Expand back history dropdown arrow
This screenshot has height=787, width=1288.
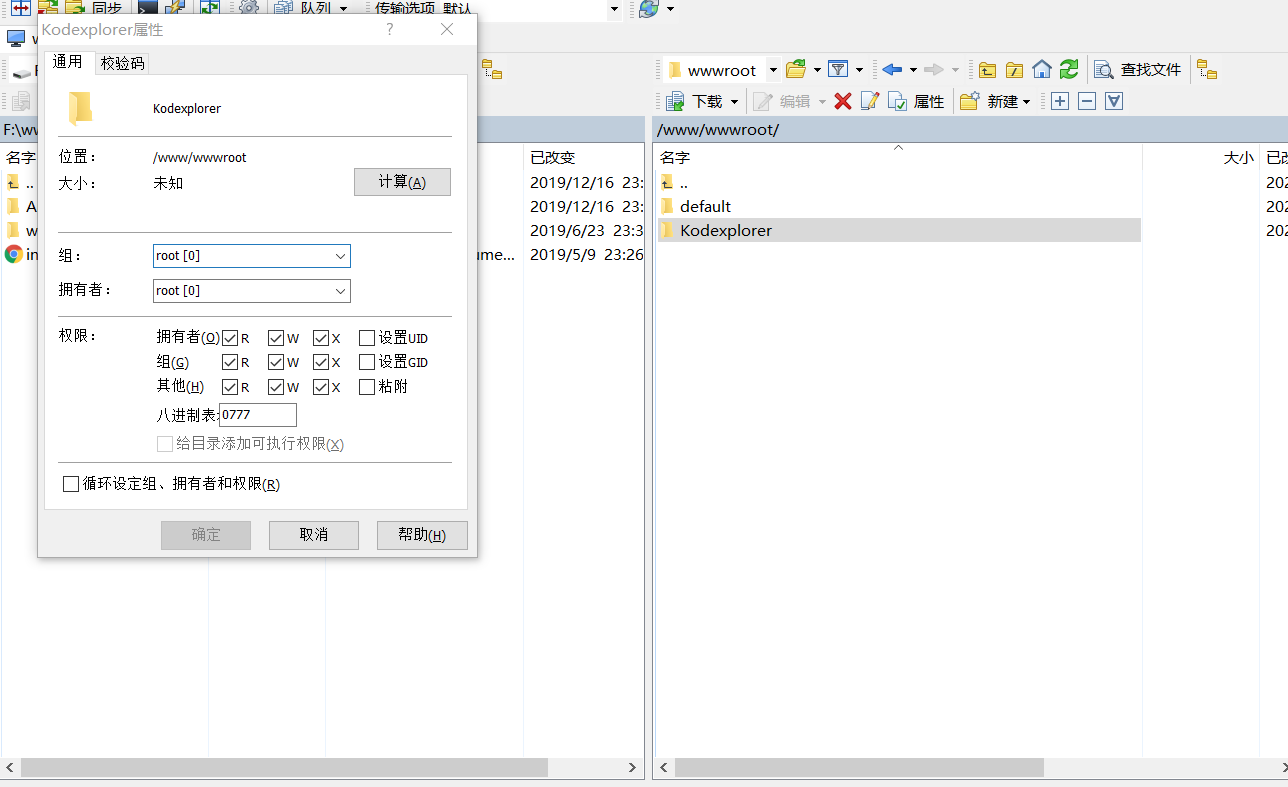[x=913, y=70]
